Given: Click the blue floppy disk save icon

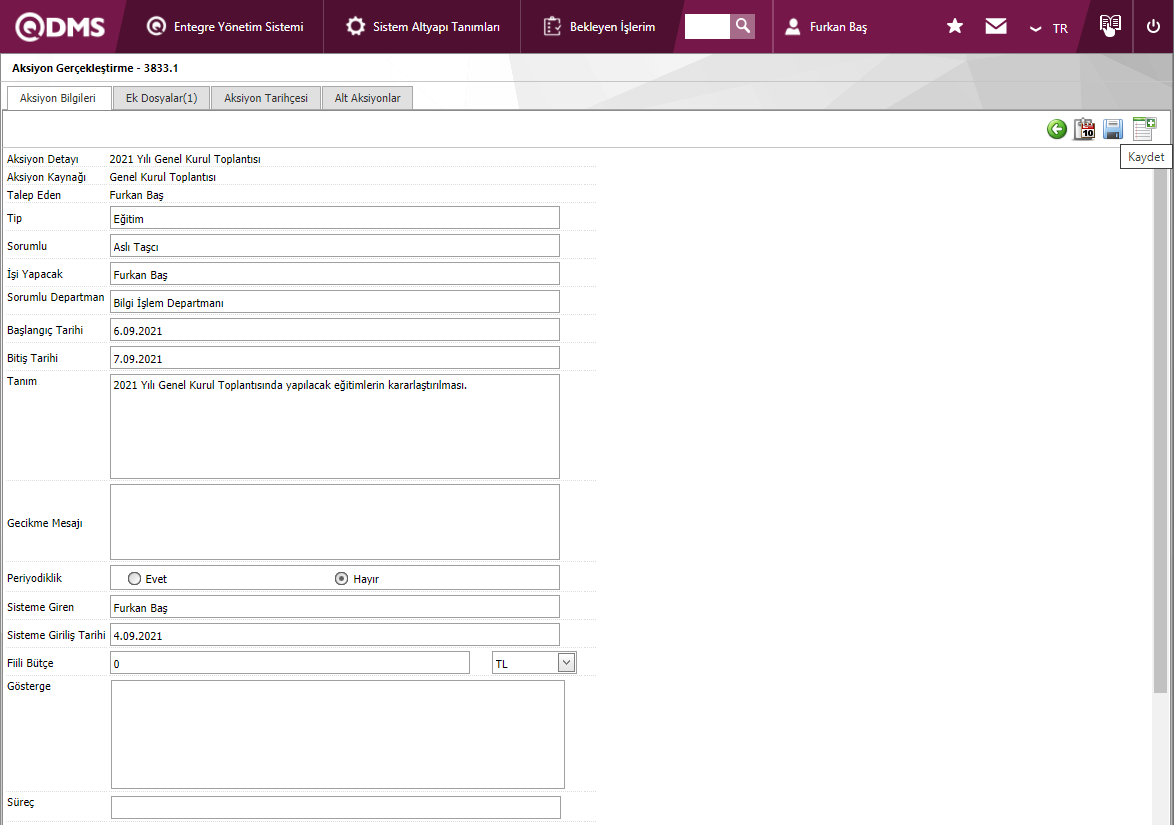Looking at the screenshot, I should pos(1113,129).
